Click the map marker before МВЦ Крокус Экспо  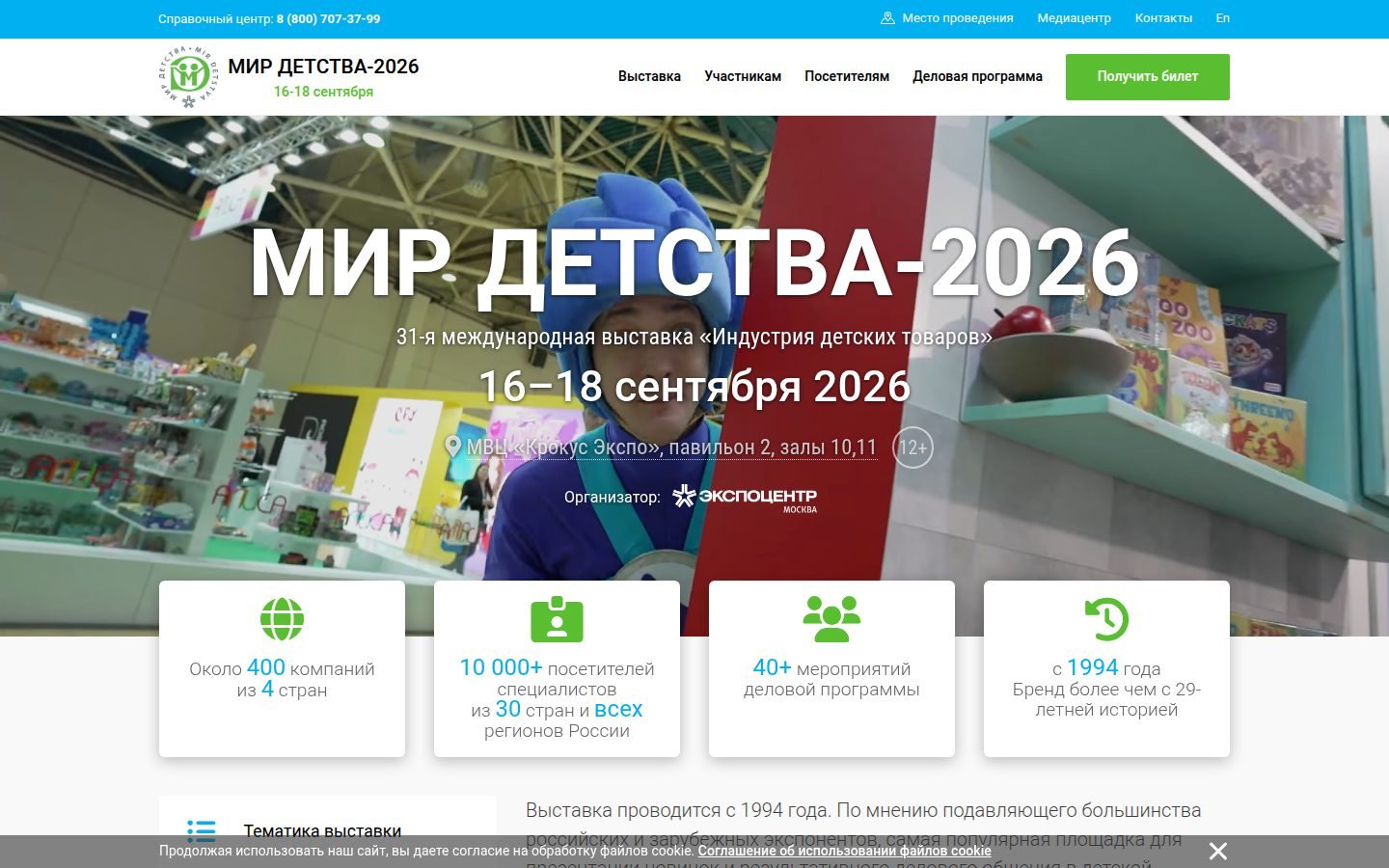pyautogui.click(x=453, y=447)
